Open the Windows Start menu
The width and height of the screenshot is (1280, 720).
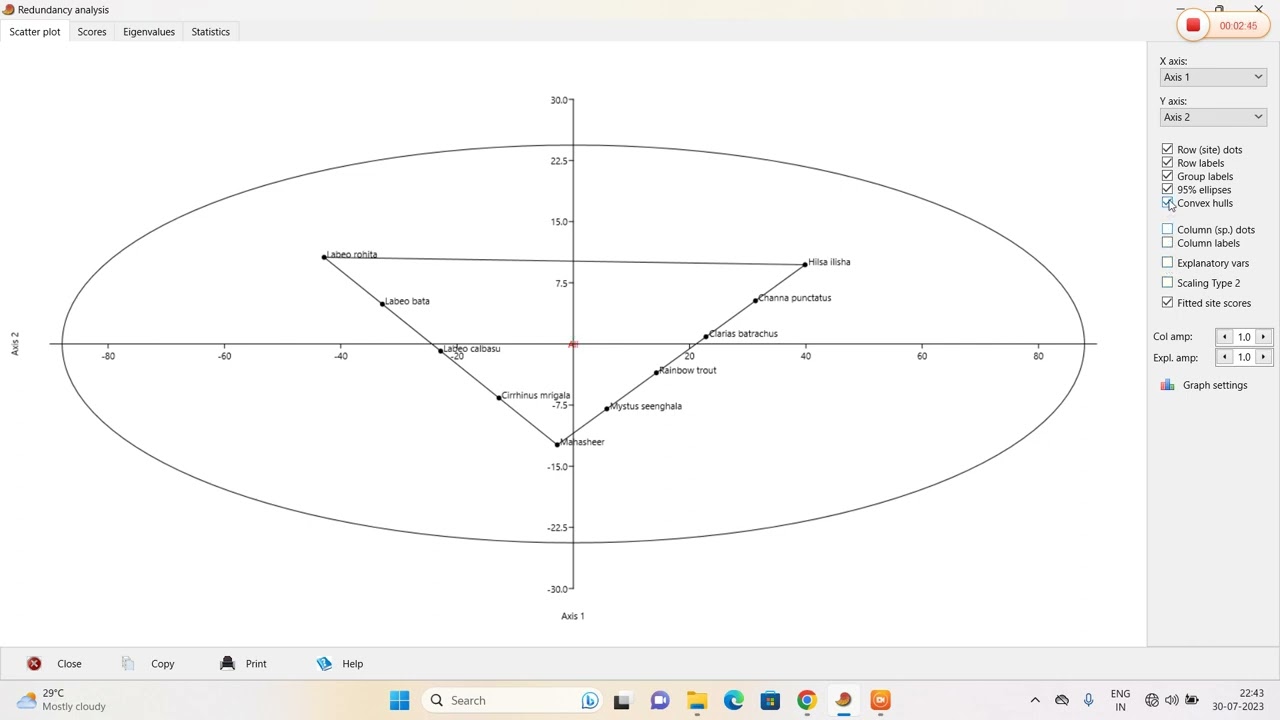(399, 701)
